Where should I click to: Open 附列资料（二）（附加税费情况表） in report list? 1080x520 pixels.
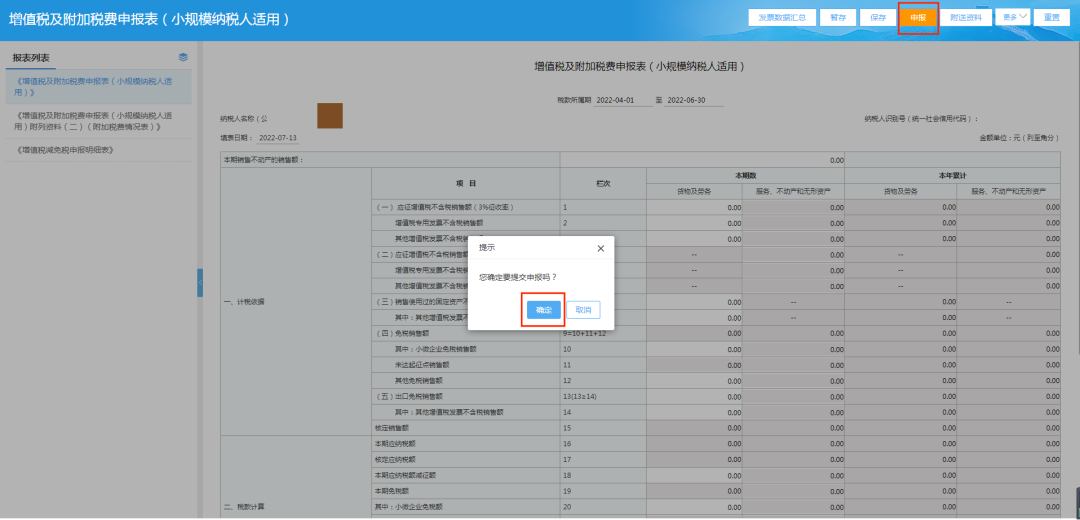coord(96,121)
